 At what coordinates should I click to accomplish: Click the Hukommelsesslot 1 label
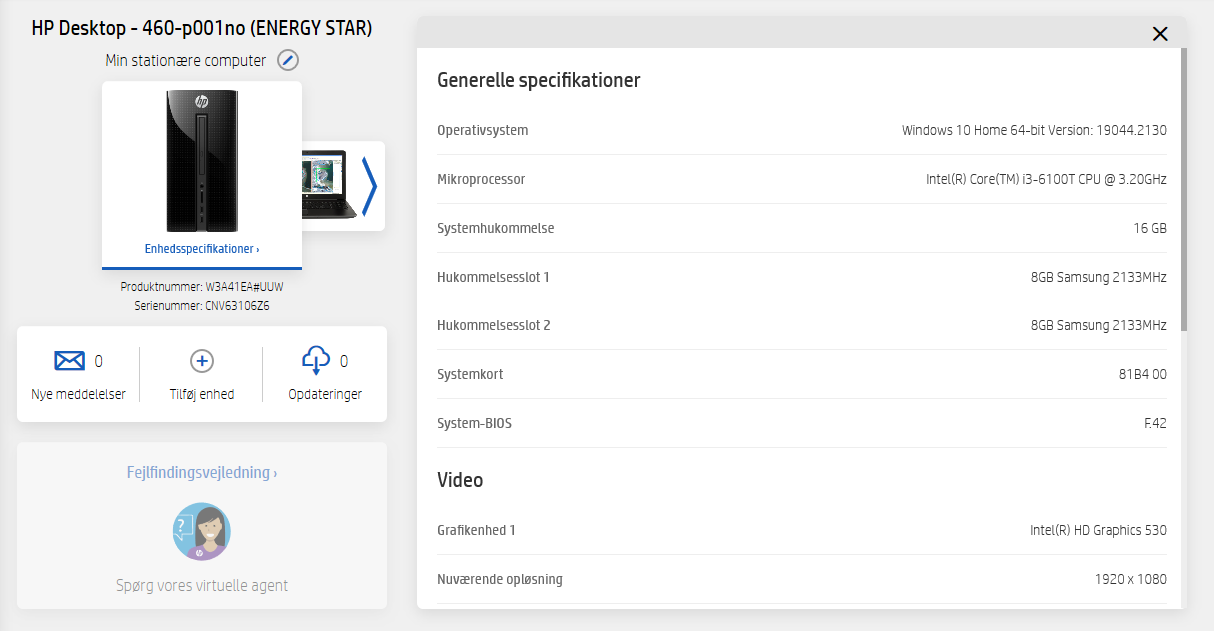[x=494, y=277]
